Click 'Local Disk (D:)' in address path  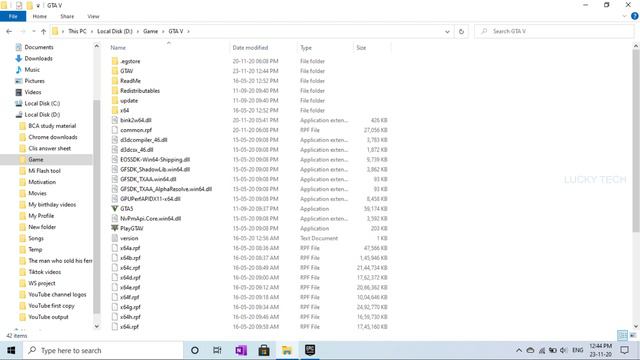pyautogui.click(x=115, y=31)
